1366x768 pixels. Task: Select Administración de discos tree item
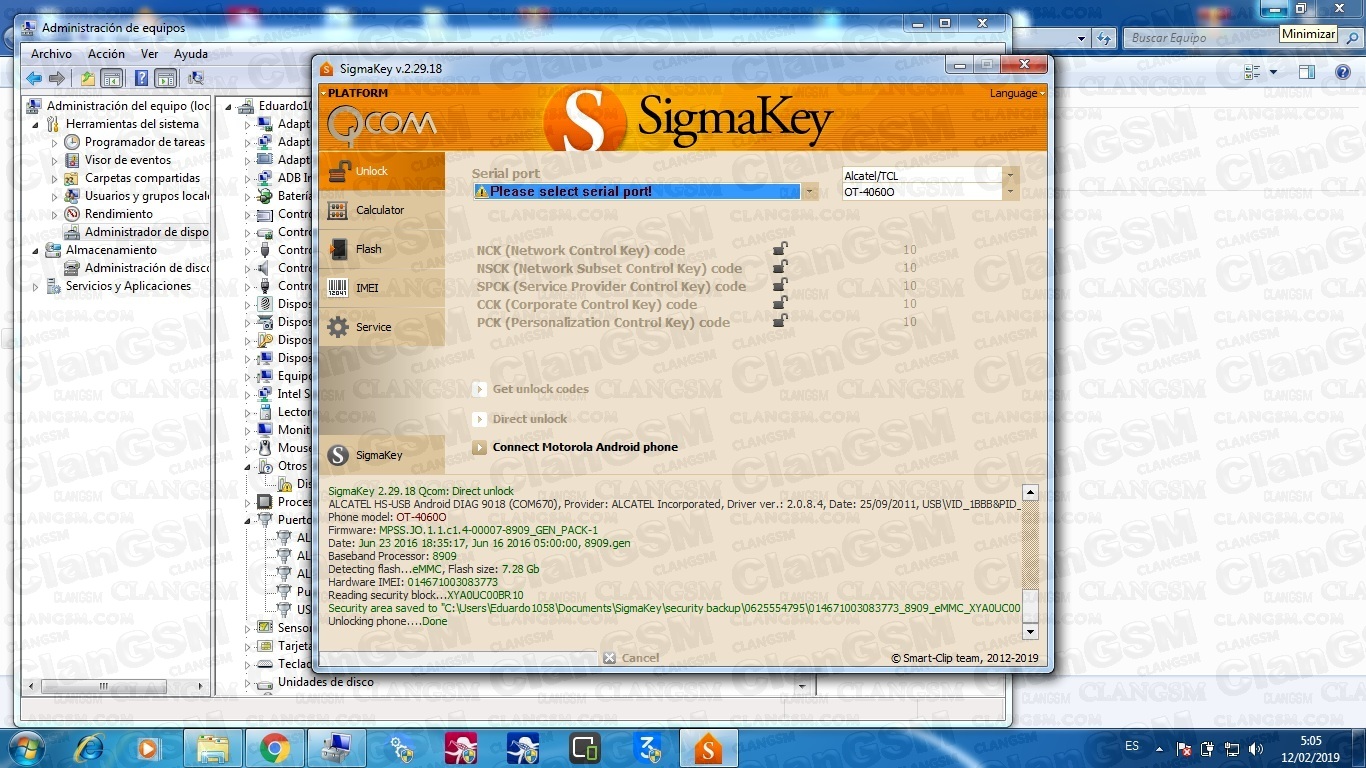tap(137, 268)
